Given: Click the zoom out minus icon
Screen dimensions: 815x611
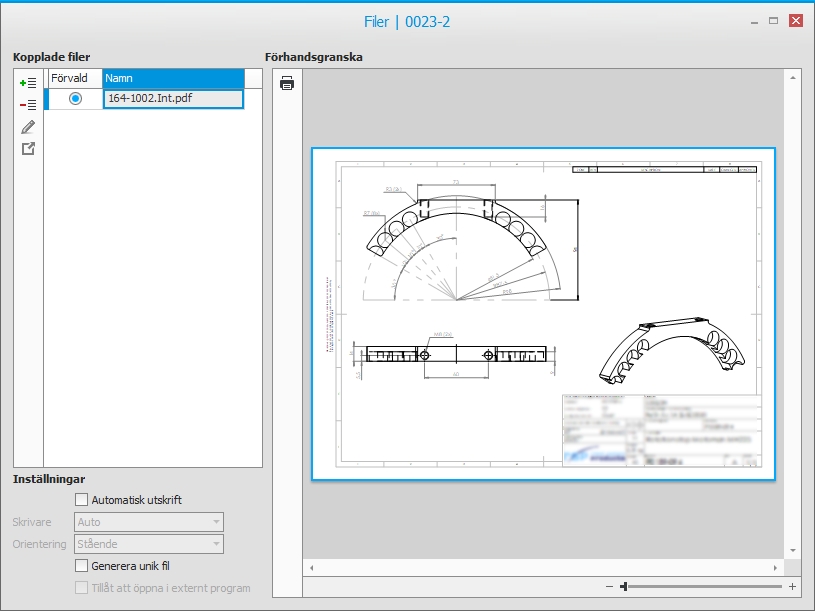Looking at the screenshot, I should pos(609,587).
